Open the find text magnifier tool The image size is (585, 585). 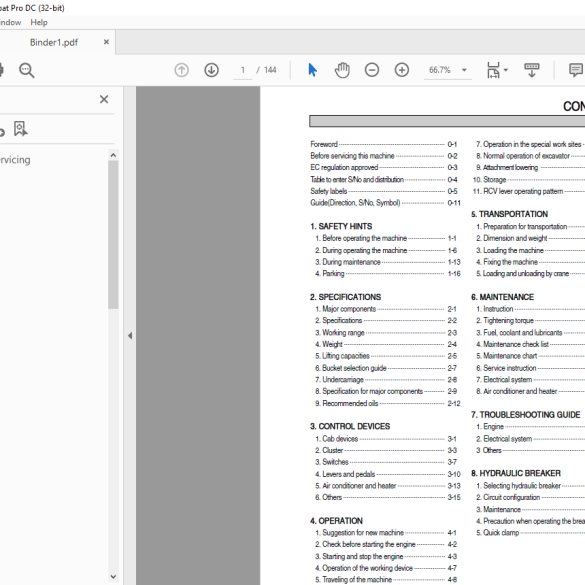click(x=27, y=70)
